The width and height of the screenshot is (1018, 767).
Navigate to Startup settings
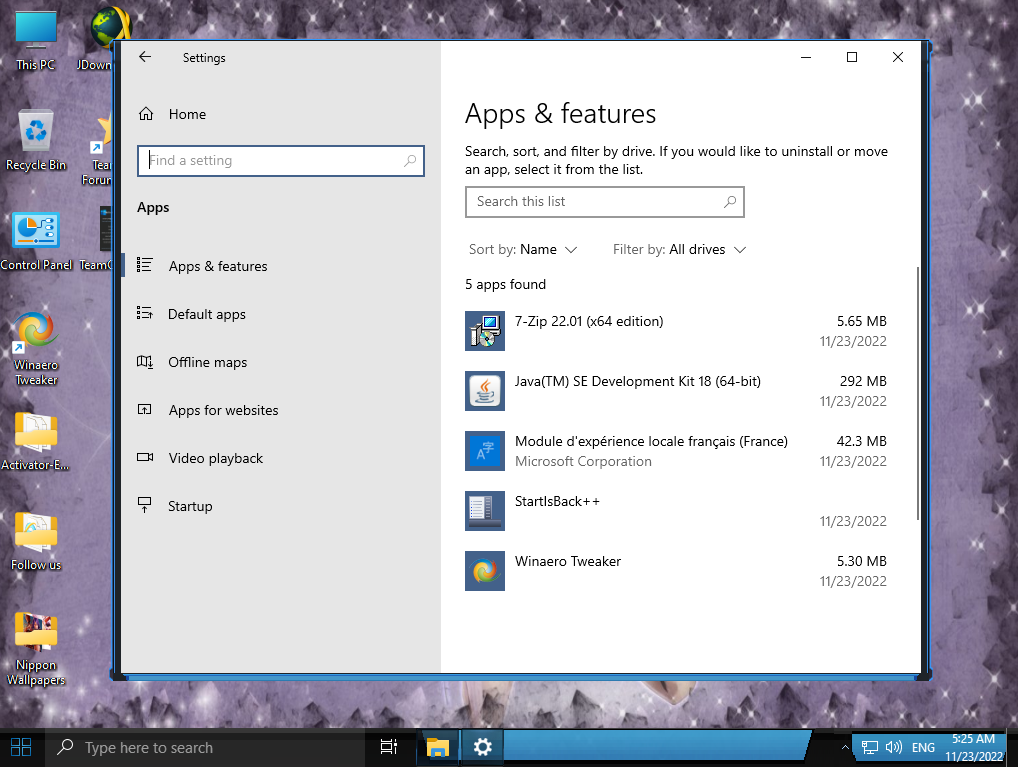point(190,506)
